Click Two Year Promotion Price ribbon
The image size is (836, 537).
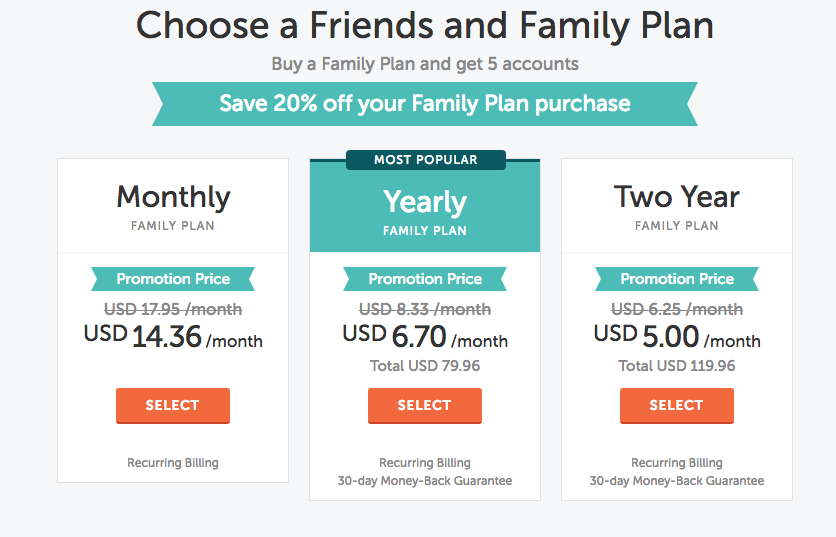677,279
